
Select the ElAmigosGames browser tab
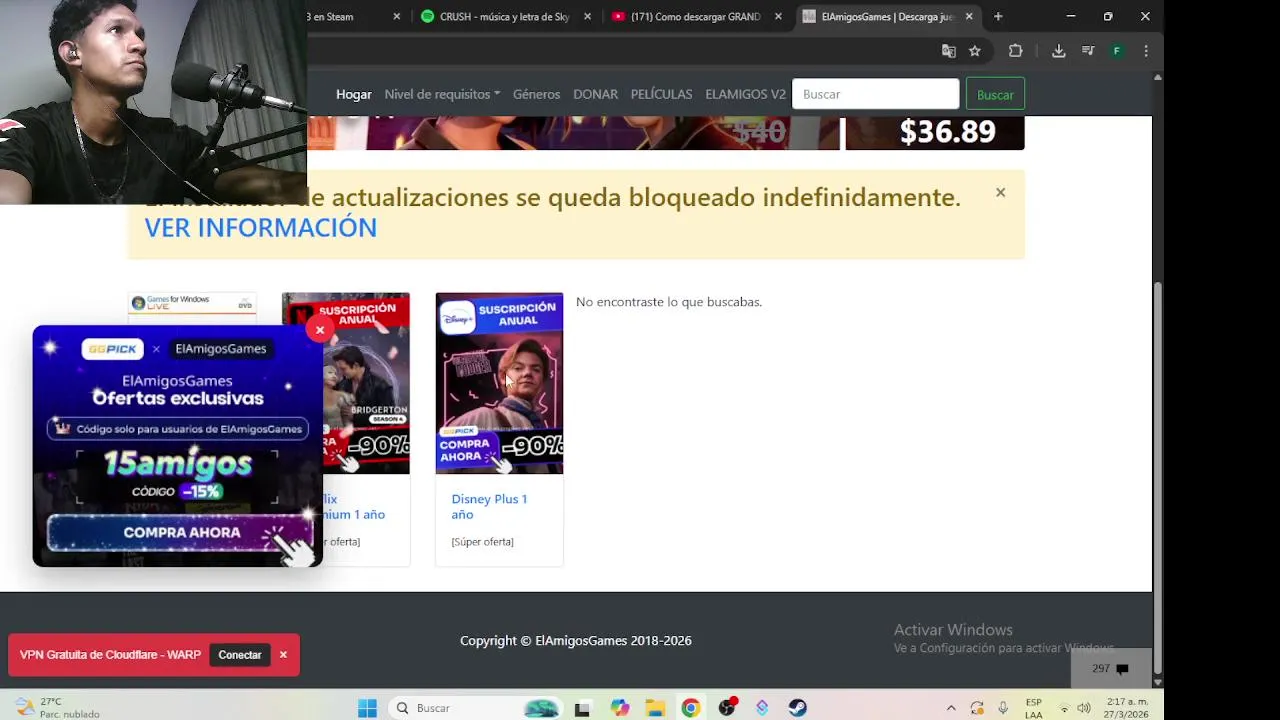click(888, 16)
